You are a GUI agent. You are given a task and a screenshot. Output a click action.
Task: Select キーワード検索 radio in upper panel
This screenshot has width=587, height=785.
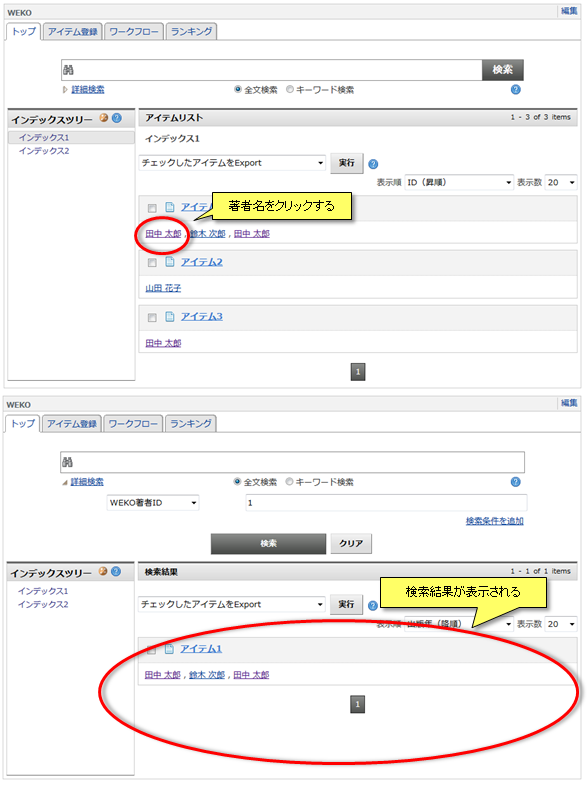(290, 90)
